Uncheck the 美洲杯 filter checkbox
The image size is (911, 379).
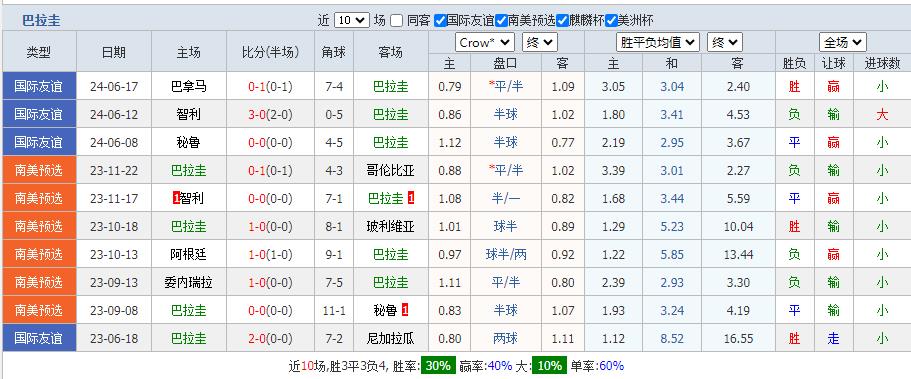[611, 20]
